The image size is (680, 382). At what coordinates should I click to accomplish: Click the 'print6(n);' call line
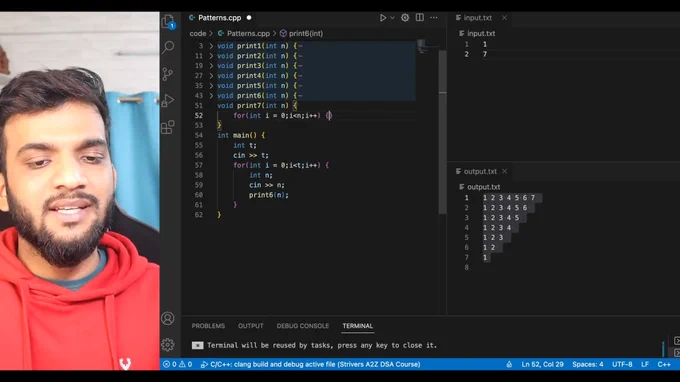[269, 195]
